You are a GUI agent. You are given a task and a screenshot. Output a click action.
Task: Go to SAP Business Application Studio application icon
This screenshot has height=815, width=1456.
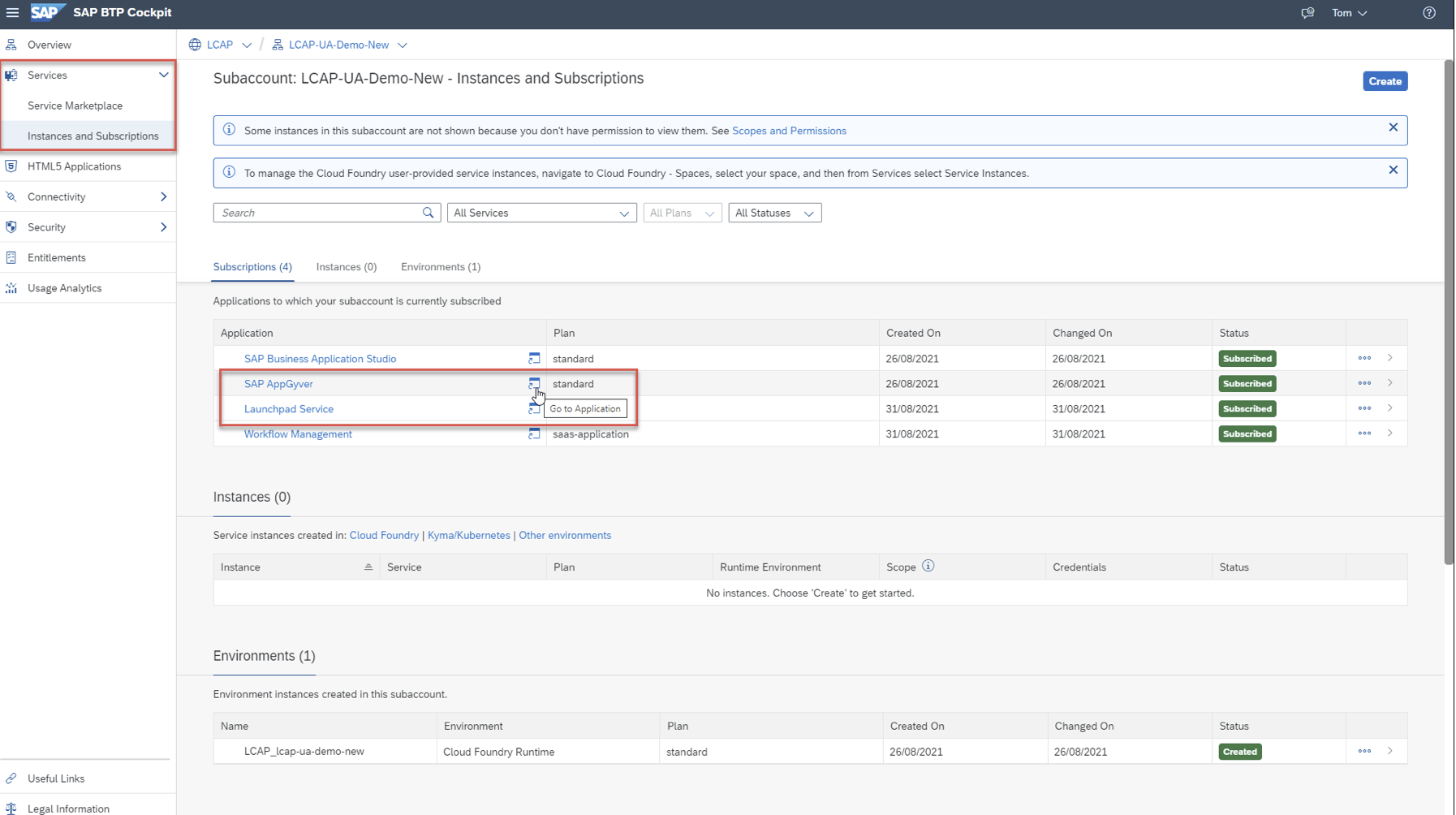534,358
